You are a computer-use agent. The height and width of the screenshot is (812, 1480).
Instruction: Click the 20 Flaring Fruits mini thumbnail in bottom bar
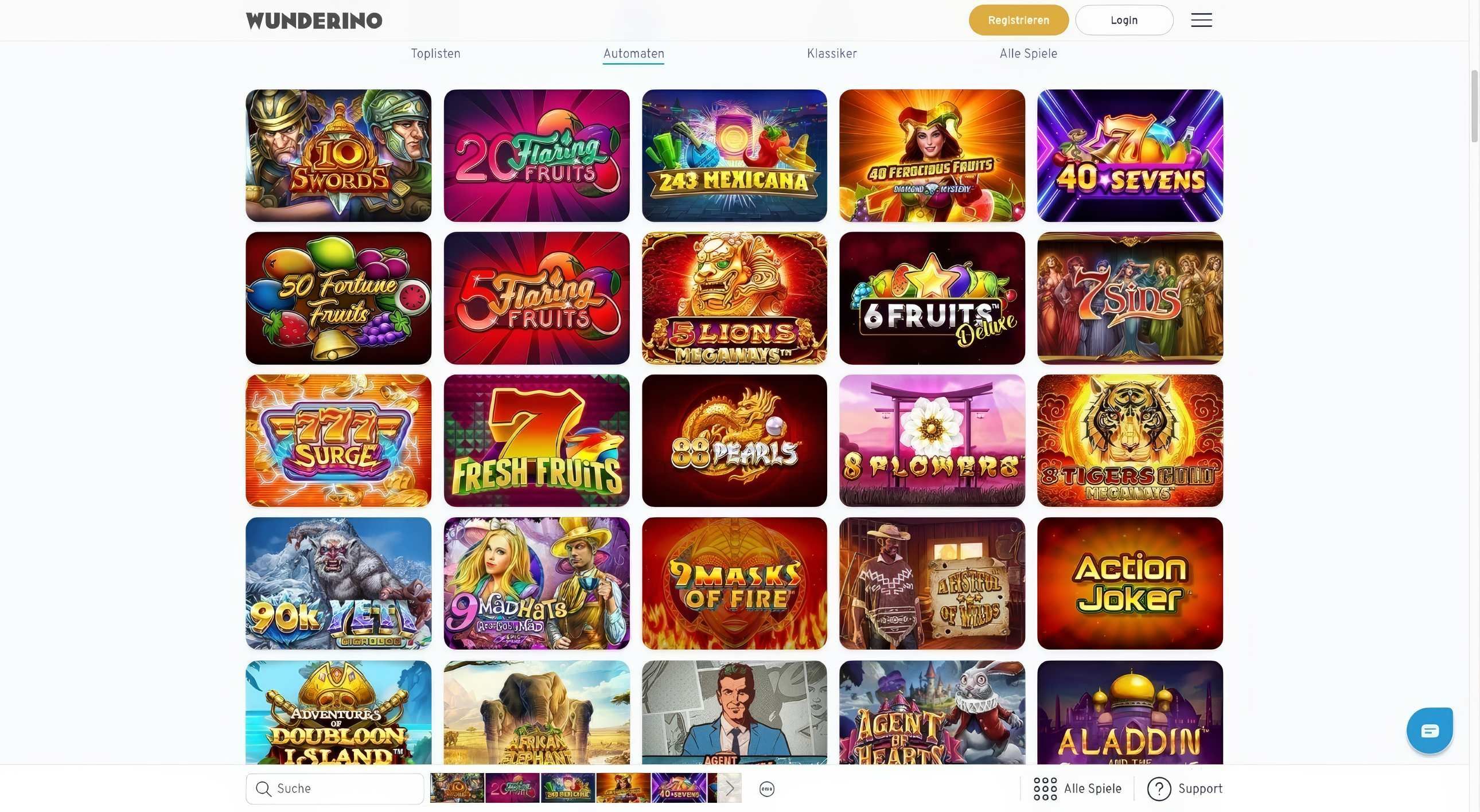[x=512, y=788]
